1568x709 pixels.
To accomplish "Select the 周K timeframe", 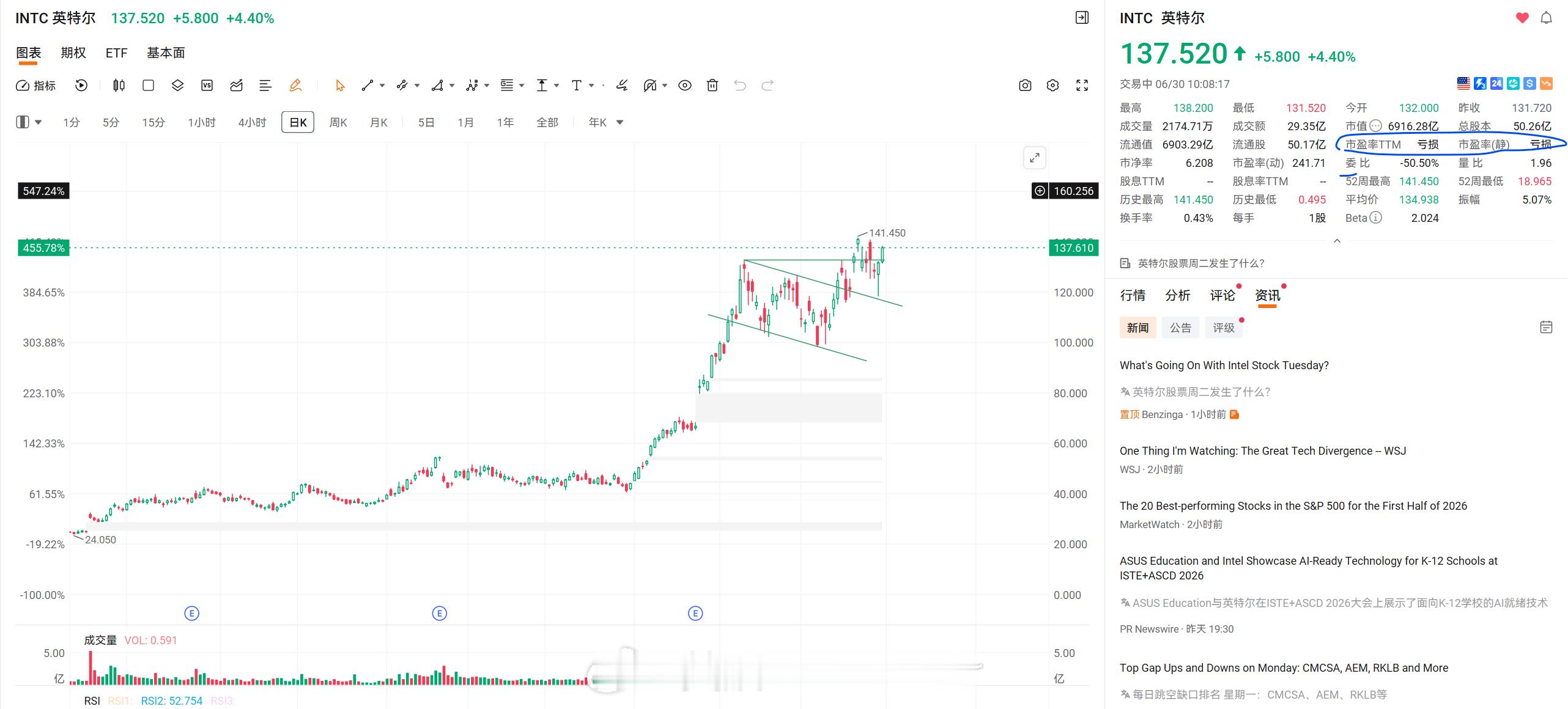I will pos(338,122).
